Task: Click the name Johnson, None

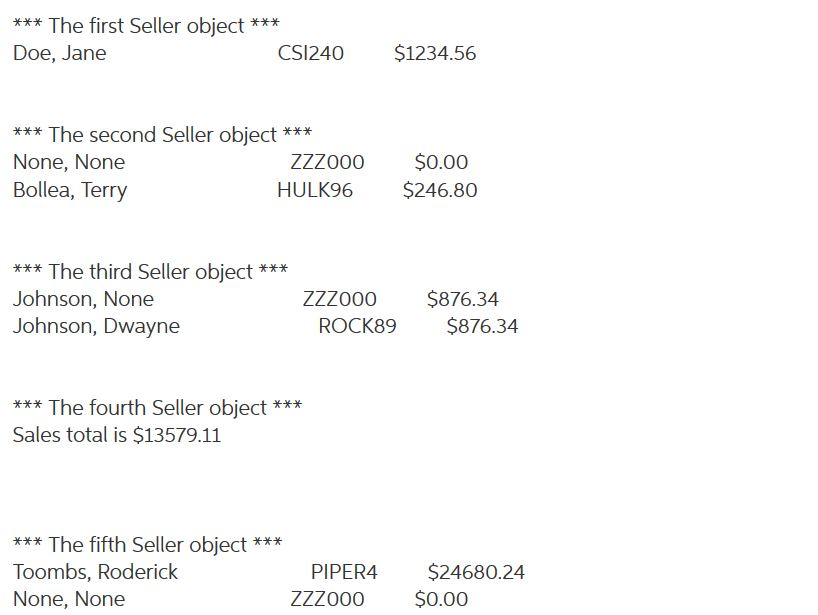Action: click(83, 299)
